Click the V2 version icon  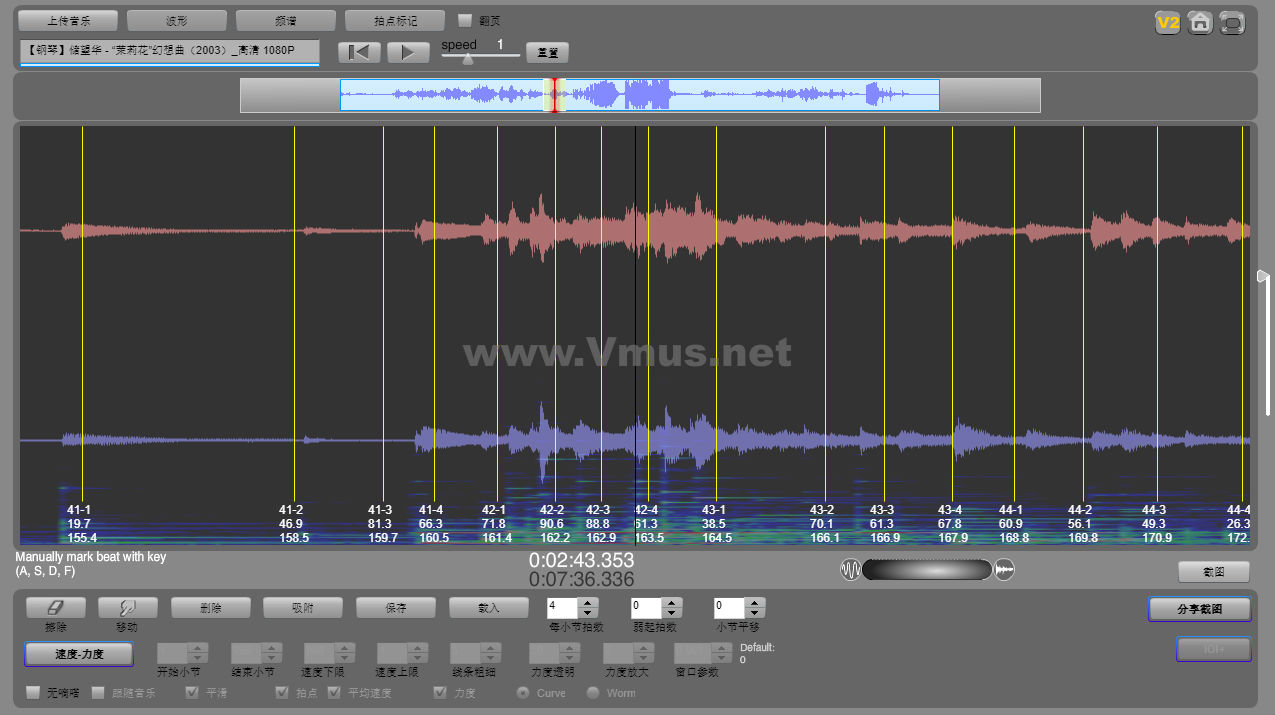tap(1167, 23)
